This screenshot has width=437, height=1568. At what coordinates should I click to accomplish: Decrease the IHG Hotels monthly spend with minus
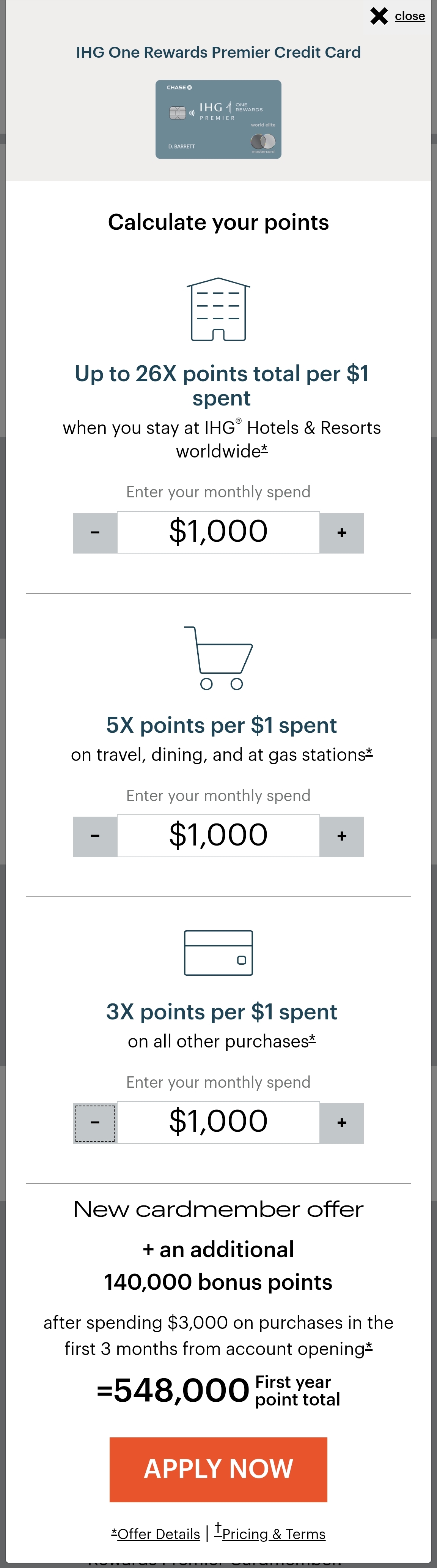95,533
